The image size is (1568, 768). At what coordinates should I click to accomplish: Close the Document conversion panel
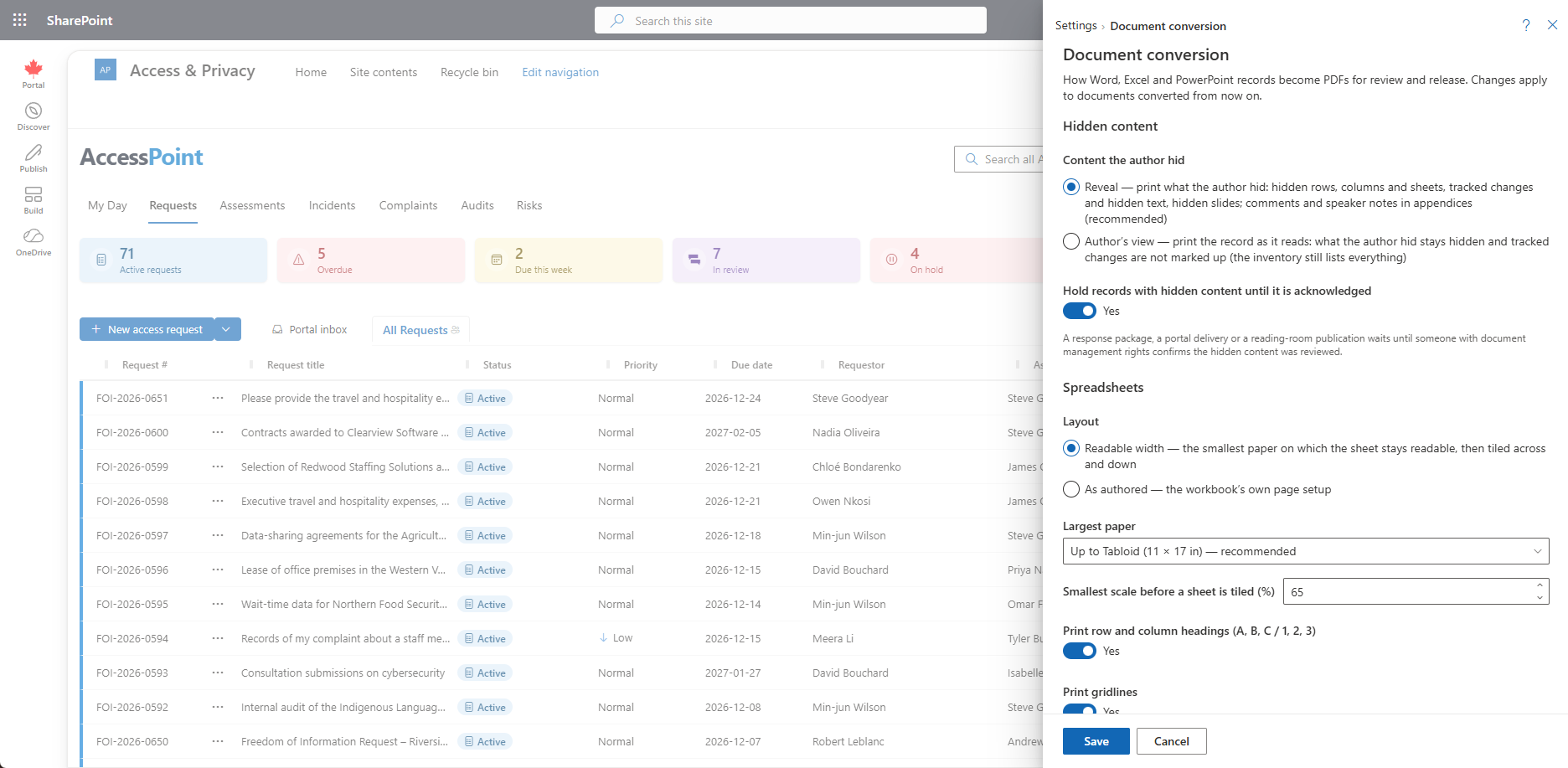pos(1552,25)
